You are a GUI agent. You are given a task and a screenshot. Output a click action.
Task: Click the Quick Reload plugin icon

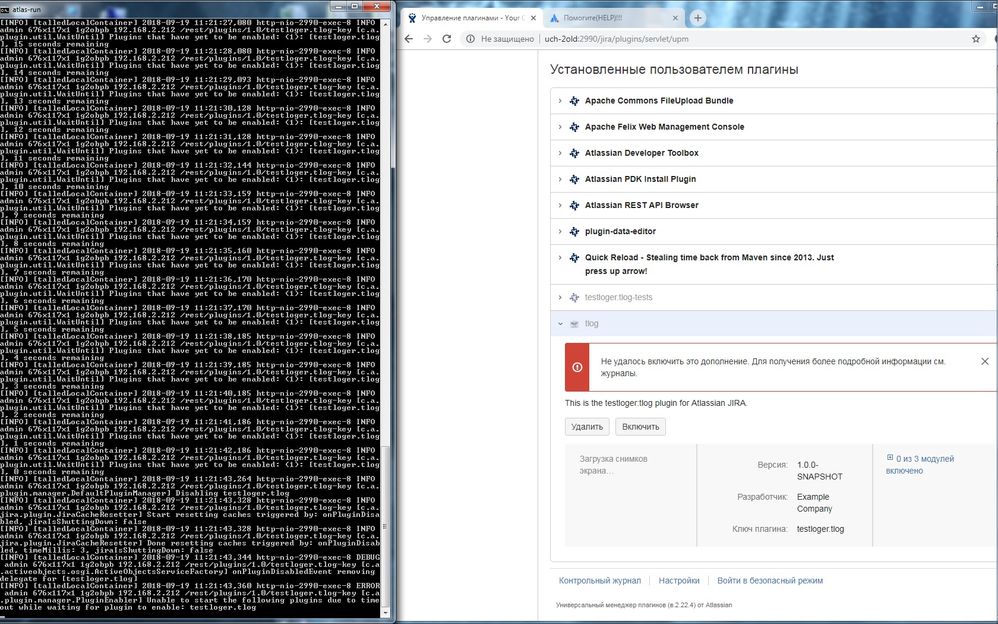click(574, 257)
